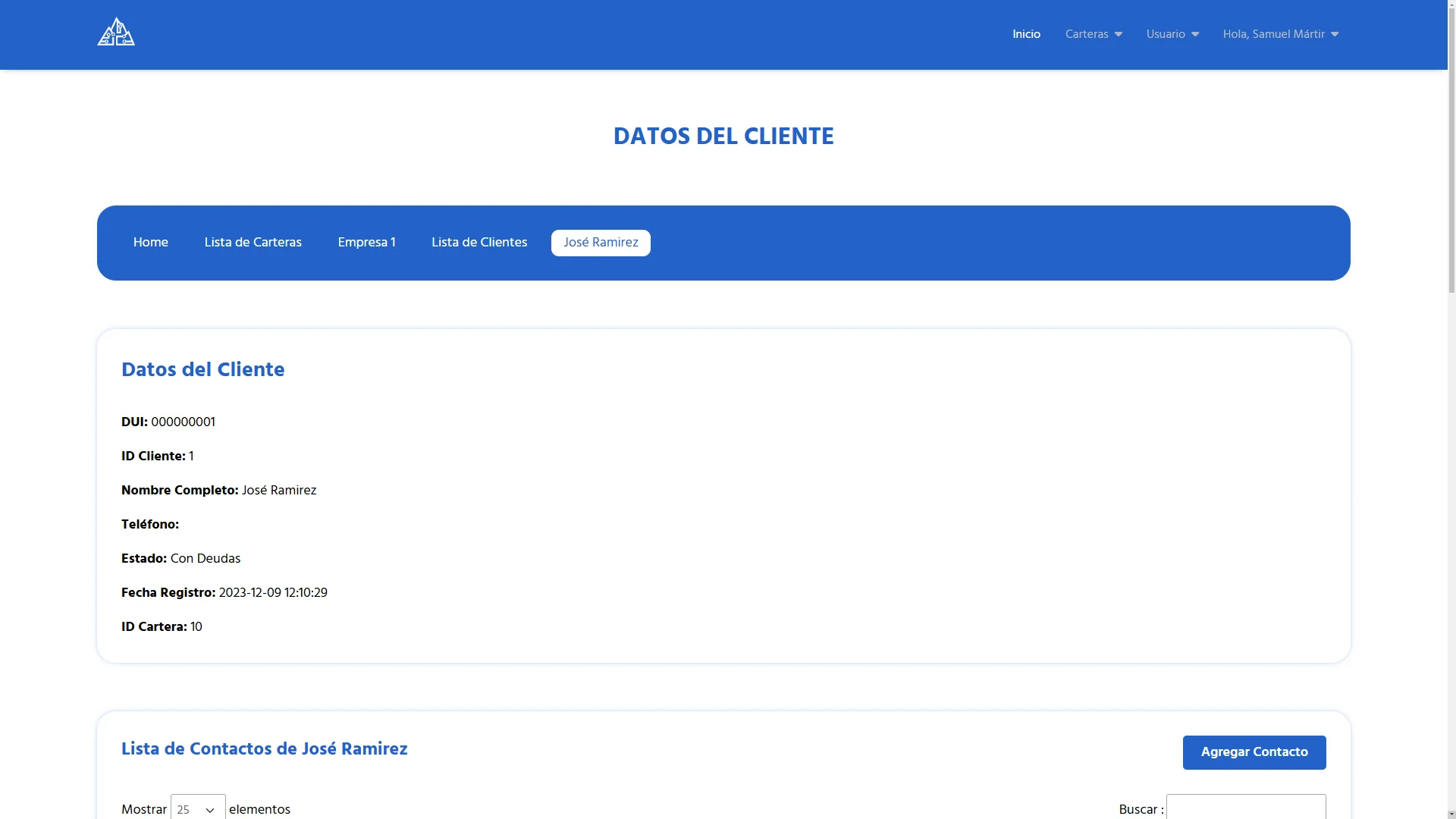Click the Home breadcrumb link
Screen dimensions: 1456x819
[x=151, y=243]
